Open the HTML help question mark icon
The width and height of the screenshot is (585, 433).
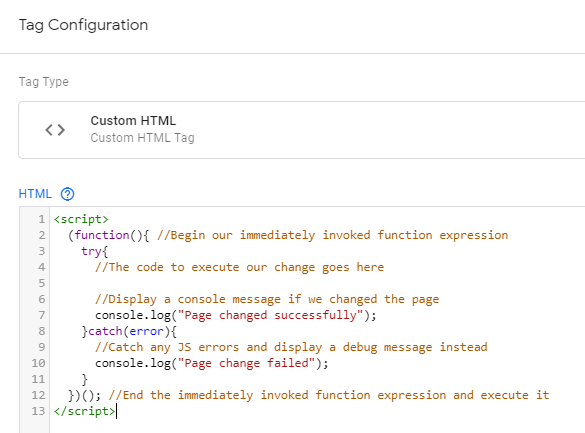click(x=68, y=194)
